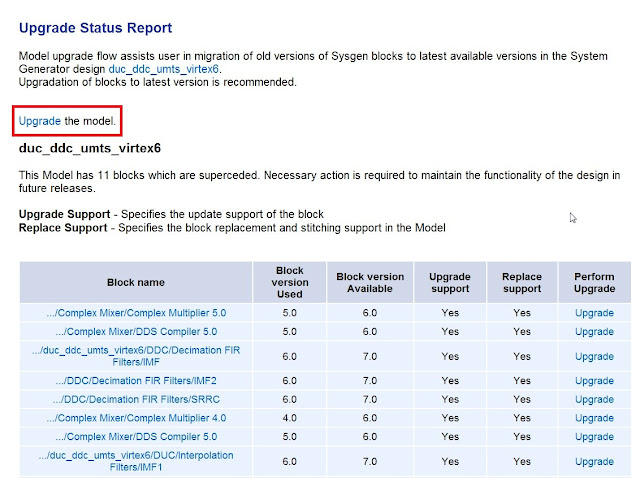
Task: Select the 'Upgrade Status Report' heading
Action: point(96,28)
